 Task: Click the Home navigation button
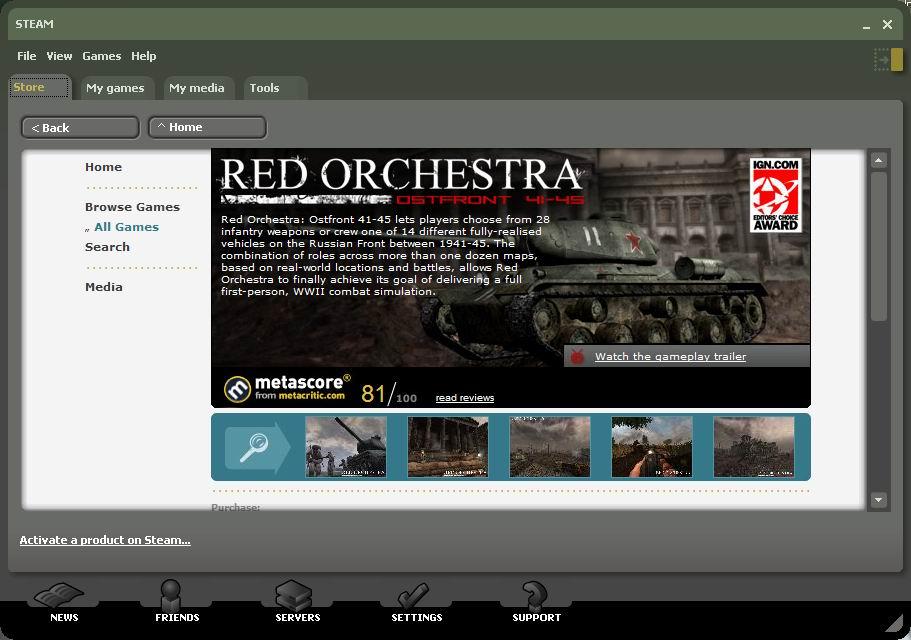tap(207, 127)
